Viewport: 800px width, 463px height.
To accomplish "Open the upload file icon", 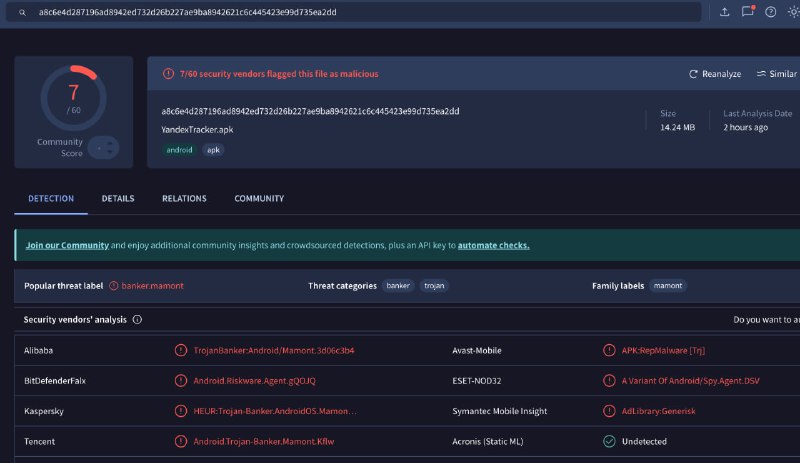I will click(724, 12).
